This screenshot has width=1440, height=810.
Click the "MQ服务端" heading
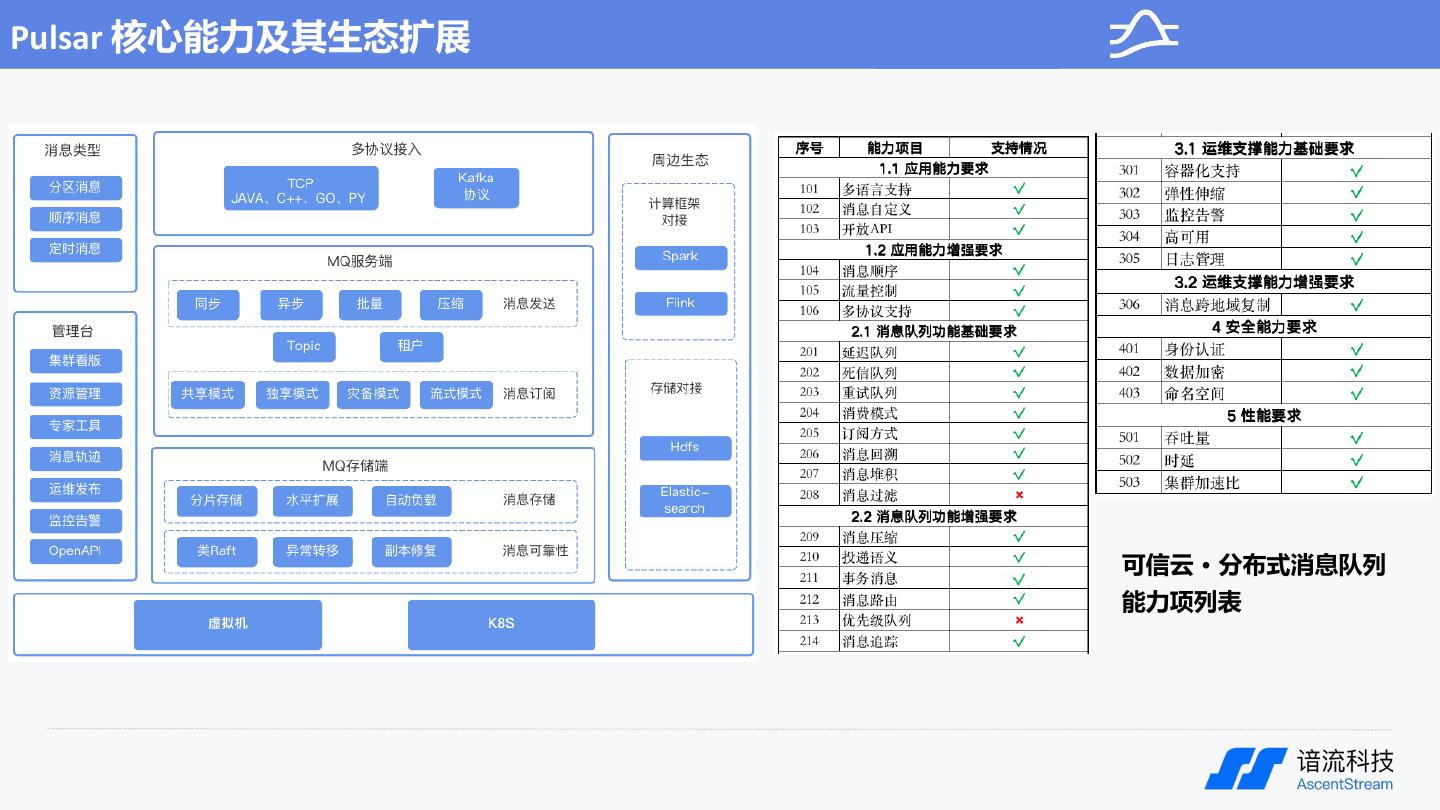[360, 262]
